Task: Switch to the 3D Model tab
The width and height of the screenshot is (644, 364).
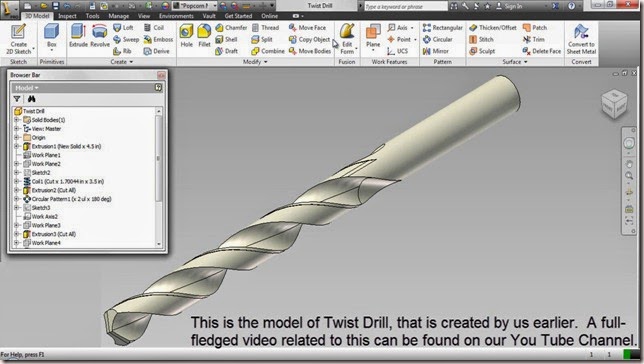Action: coord(37,16)
